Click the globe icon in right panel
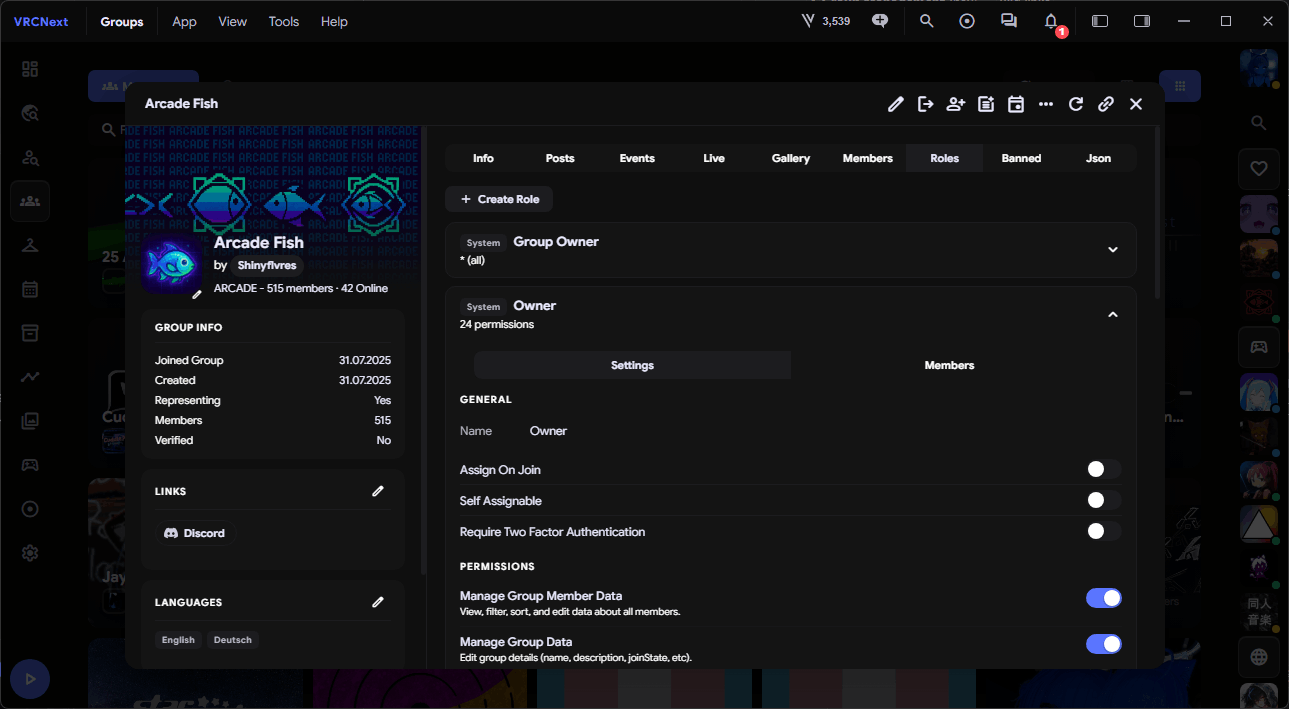 coord(1259,657)
